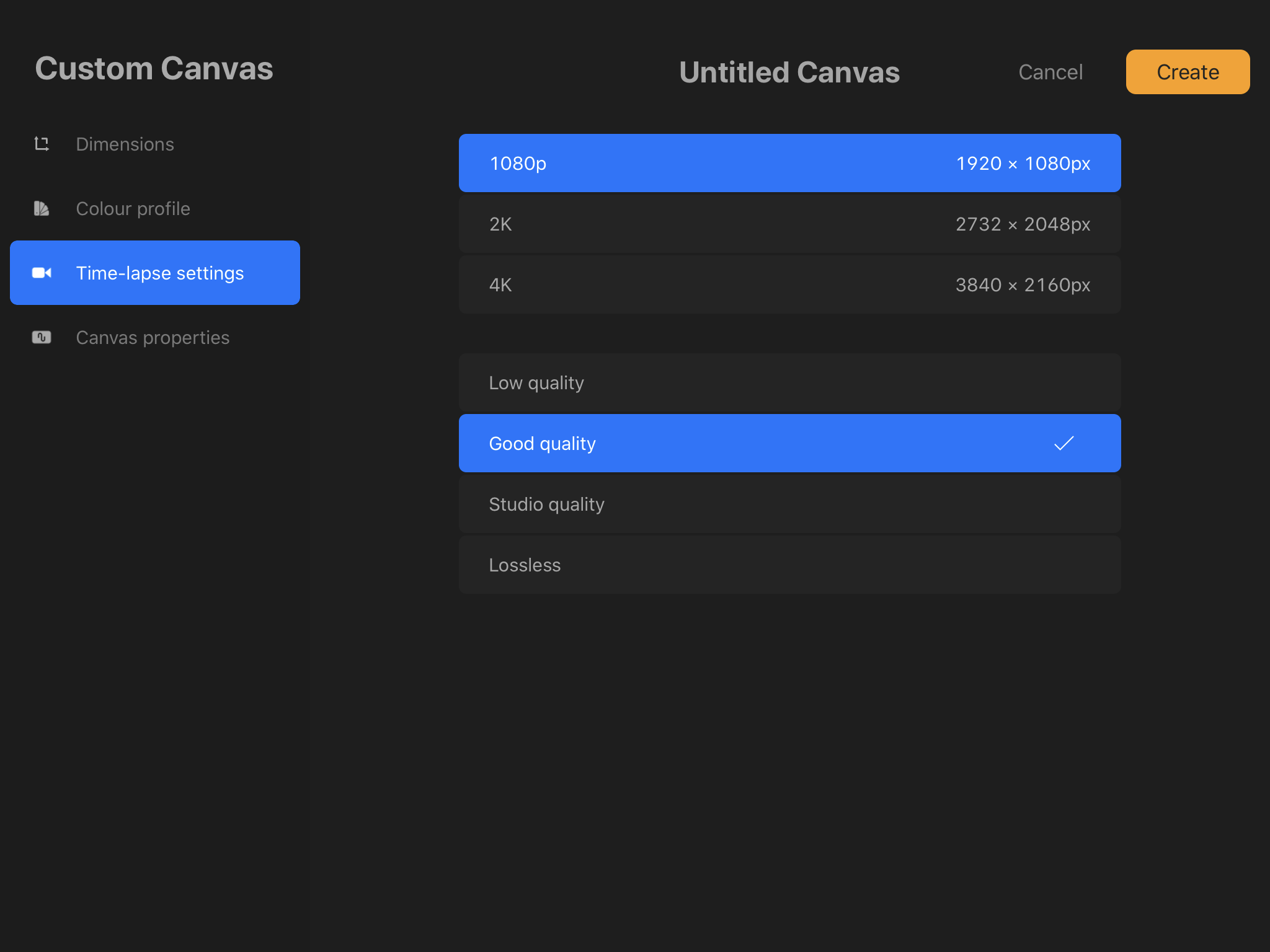Click the Dimensions crop icon
Image resolution: width=1270 pixels, height=952 pixels.
coord(42,144)
